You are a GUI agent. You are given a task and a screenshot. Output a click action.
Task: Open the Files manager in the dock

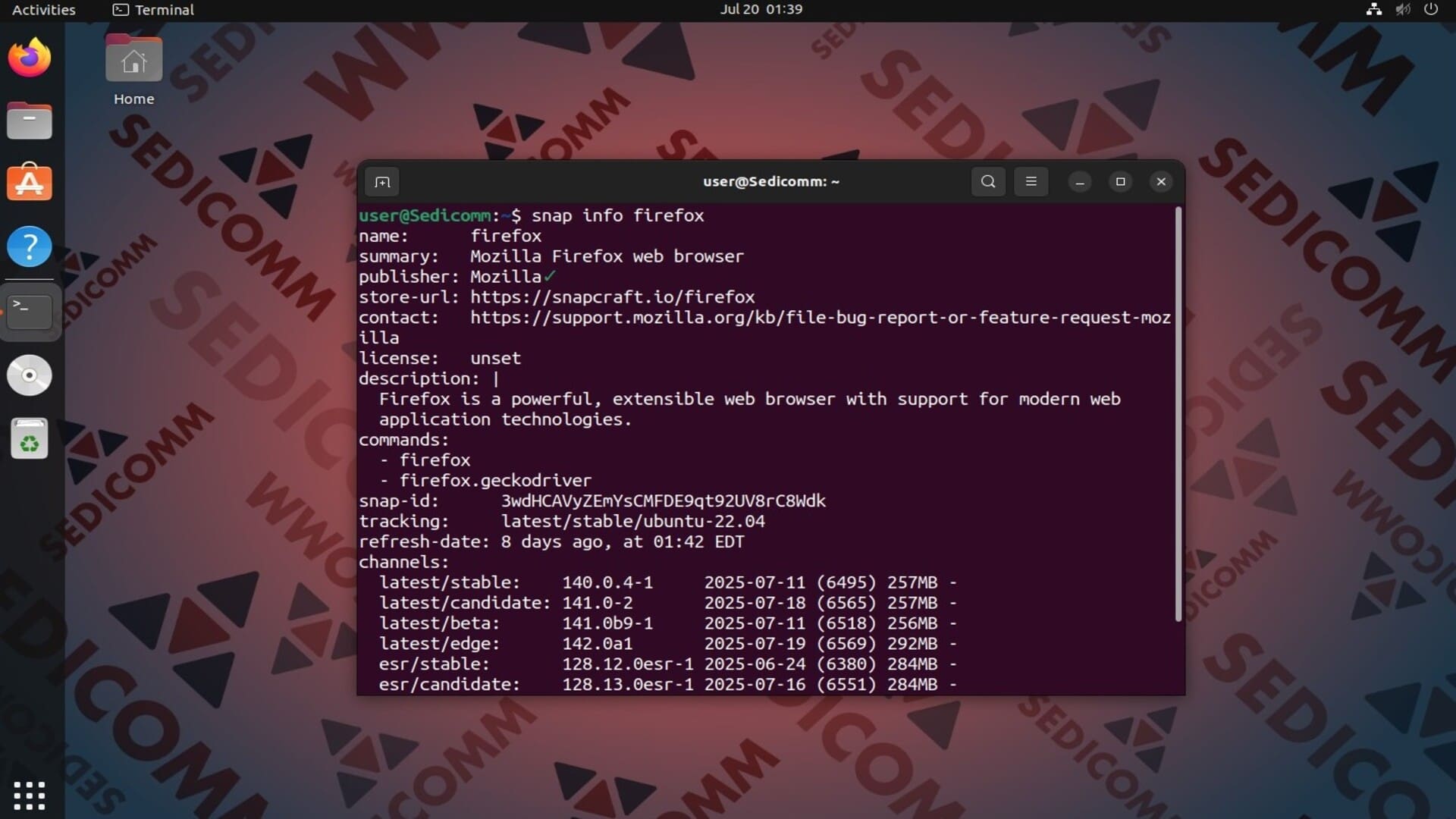coord(30,121)
